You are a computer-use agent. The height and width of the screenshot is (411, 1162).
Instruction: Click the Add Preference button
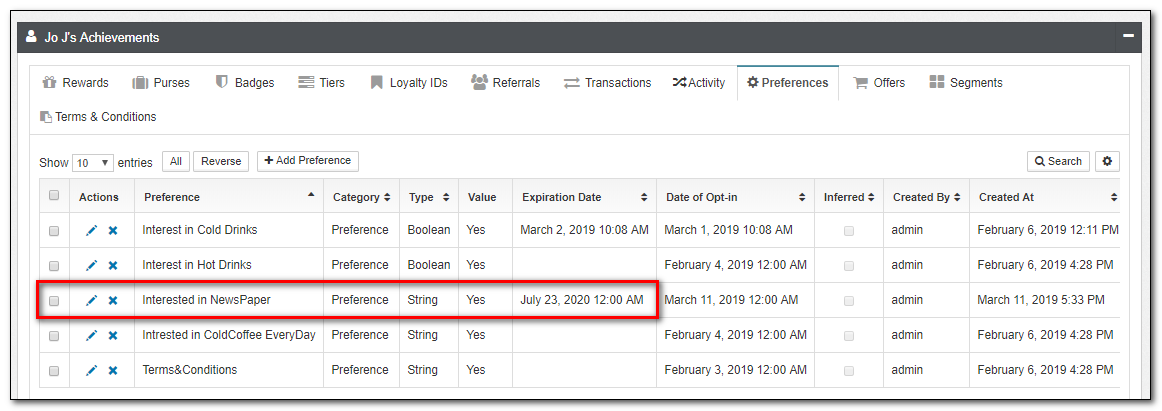coord(307,161)
